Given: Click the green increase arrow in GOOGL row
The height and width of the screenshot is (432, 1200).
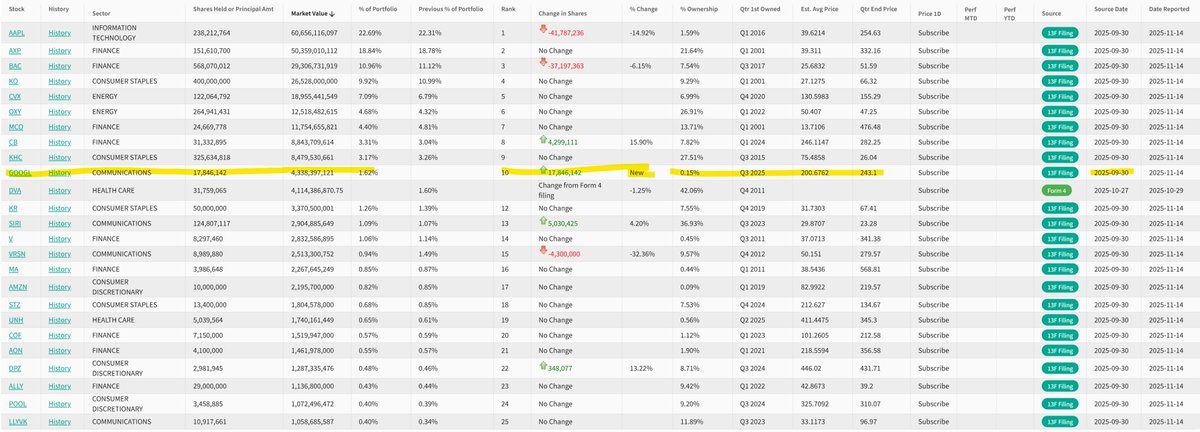Looking at the screenshot, I should point(543,171).
